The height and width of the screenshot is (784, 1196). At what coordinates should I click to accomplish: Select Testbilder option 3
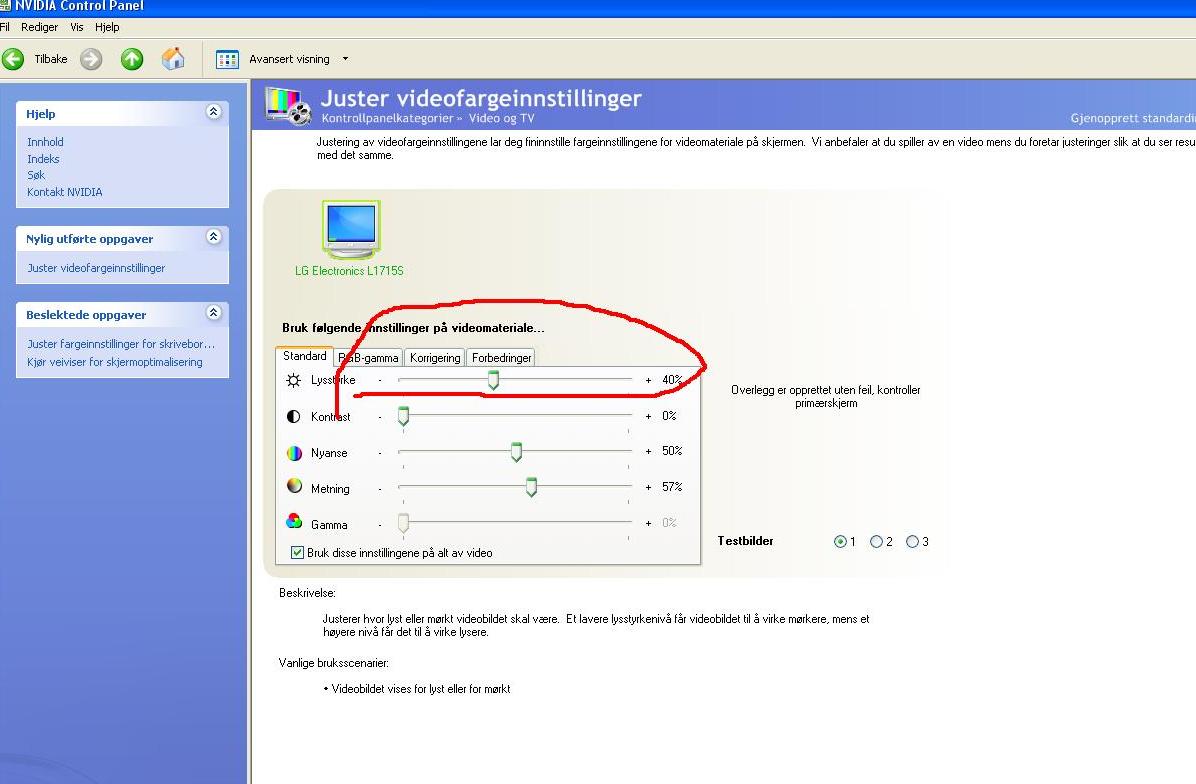912,541
